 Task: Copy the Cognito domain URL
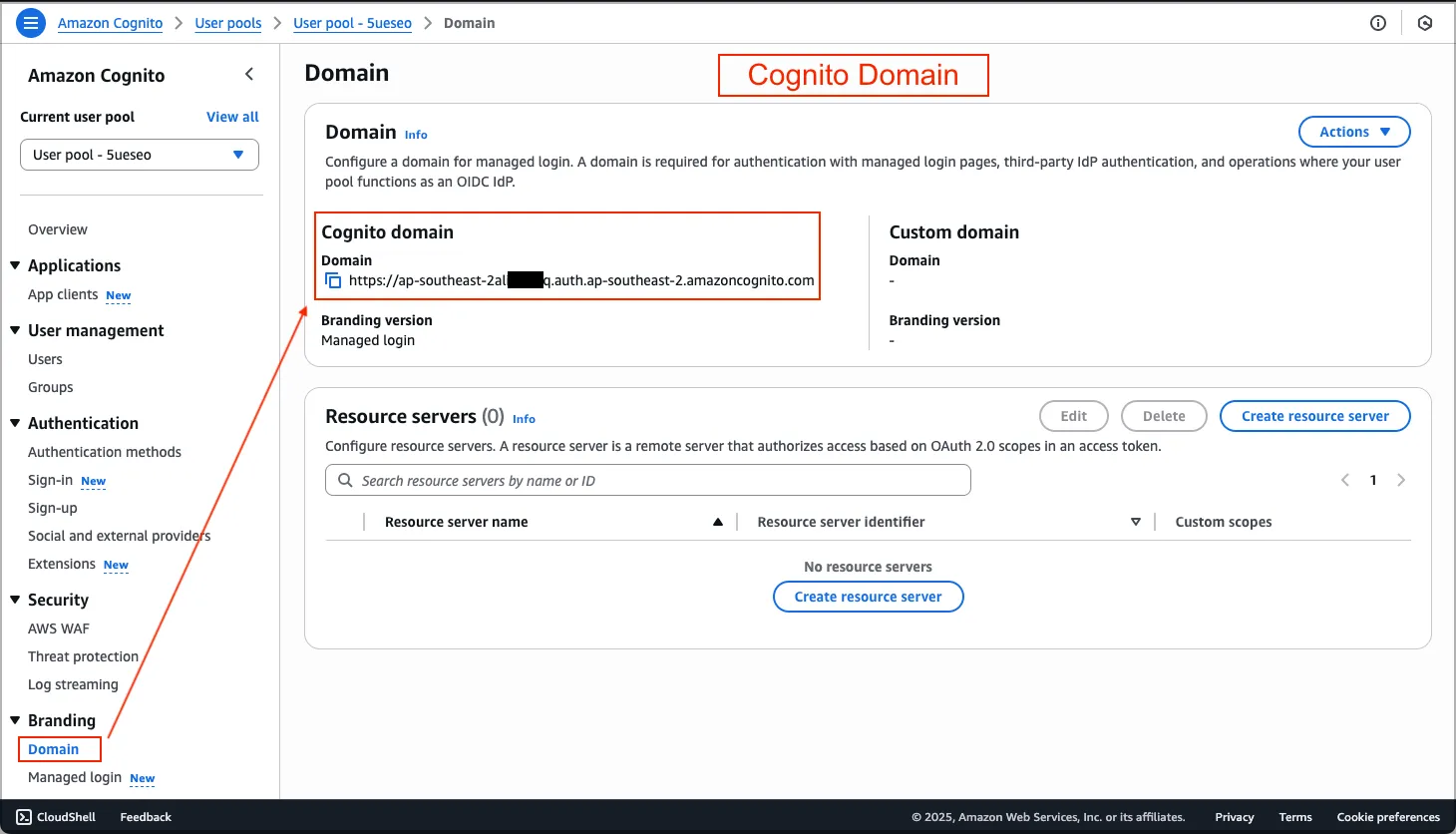[333, 280]
